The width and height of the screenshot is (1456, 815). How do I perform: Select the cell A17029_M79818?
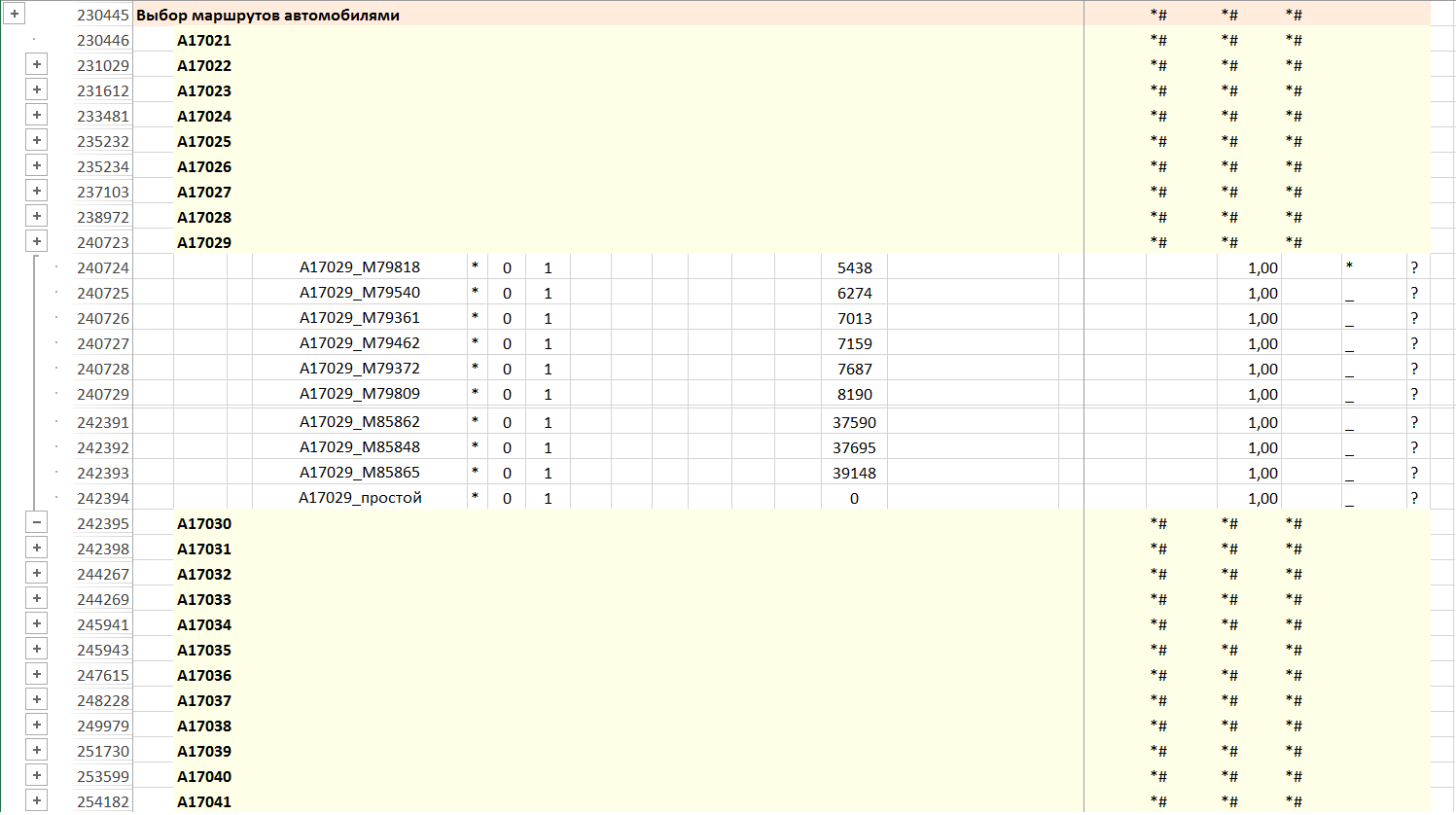(359, 267)
